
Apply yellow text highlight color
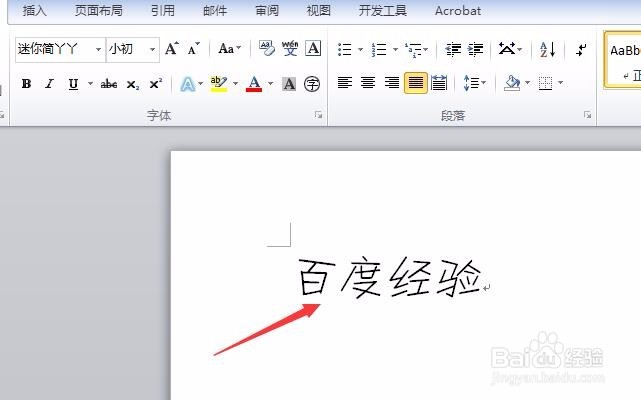pyautogui.click(x=219, y=84)
